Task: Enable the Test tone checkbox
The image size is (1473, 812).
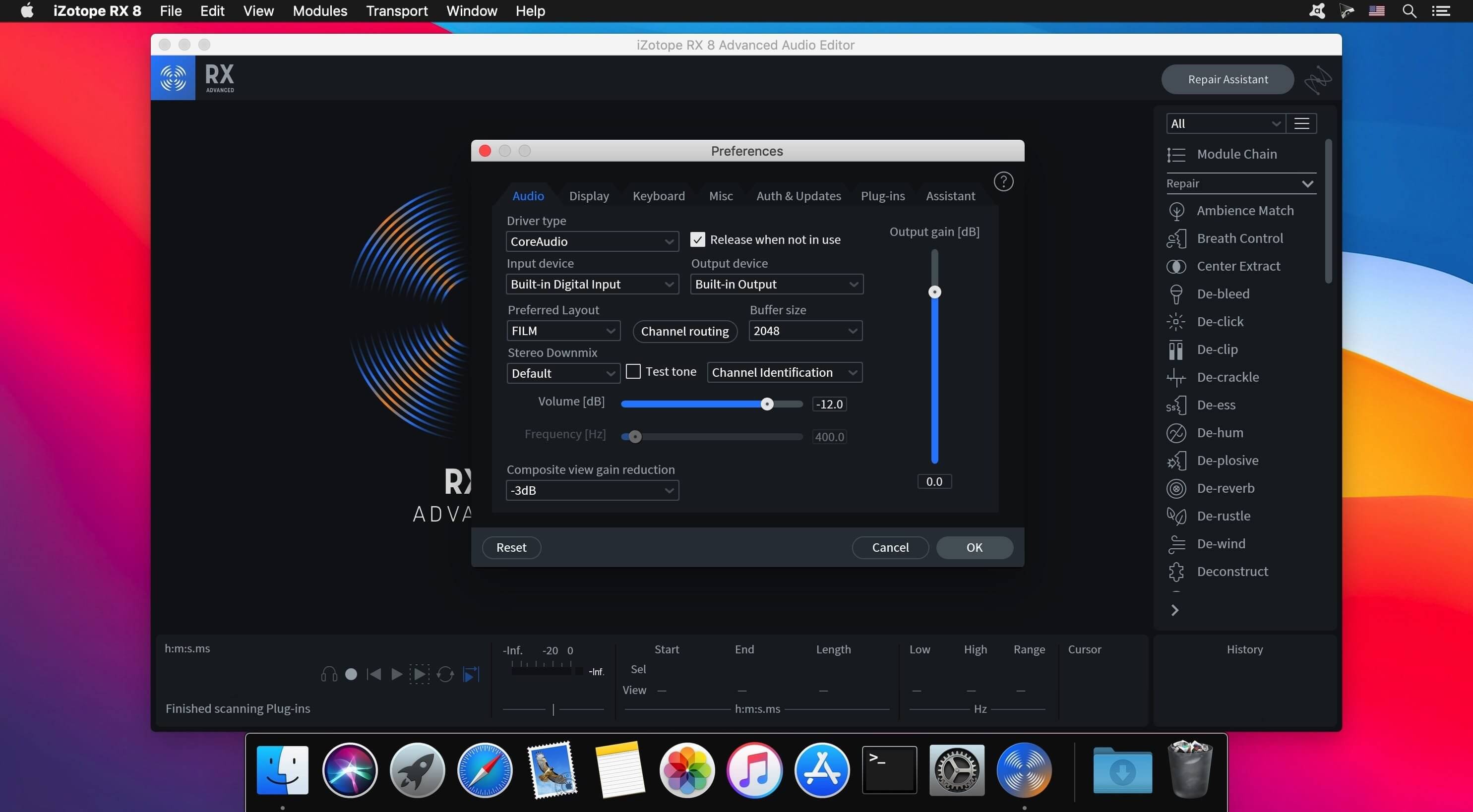Action: coord(633,371)
